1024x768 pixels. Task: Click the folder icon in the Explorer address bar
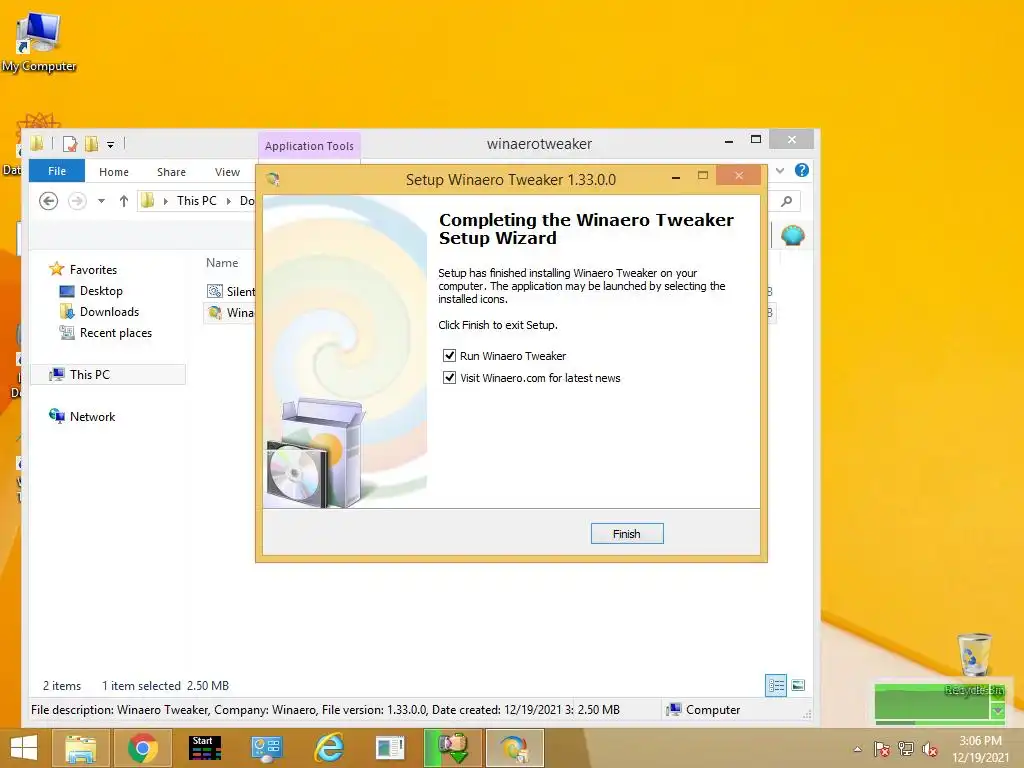(x=148, y=200)
